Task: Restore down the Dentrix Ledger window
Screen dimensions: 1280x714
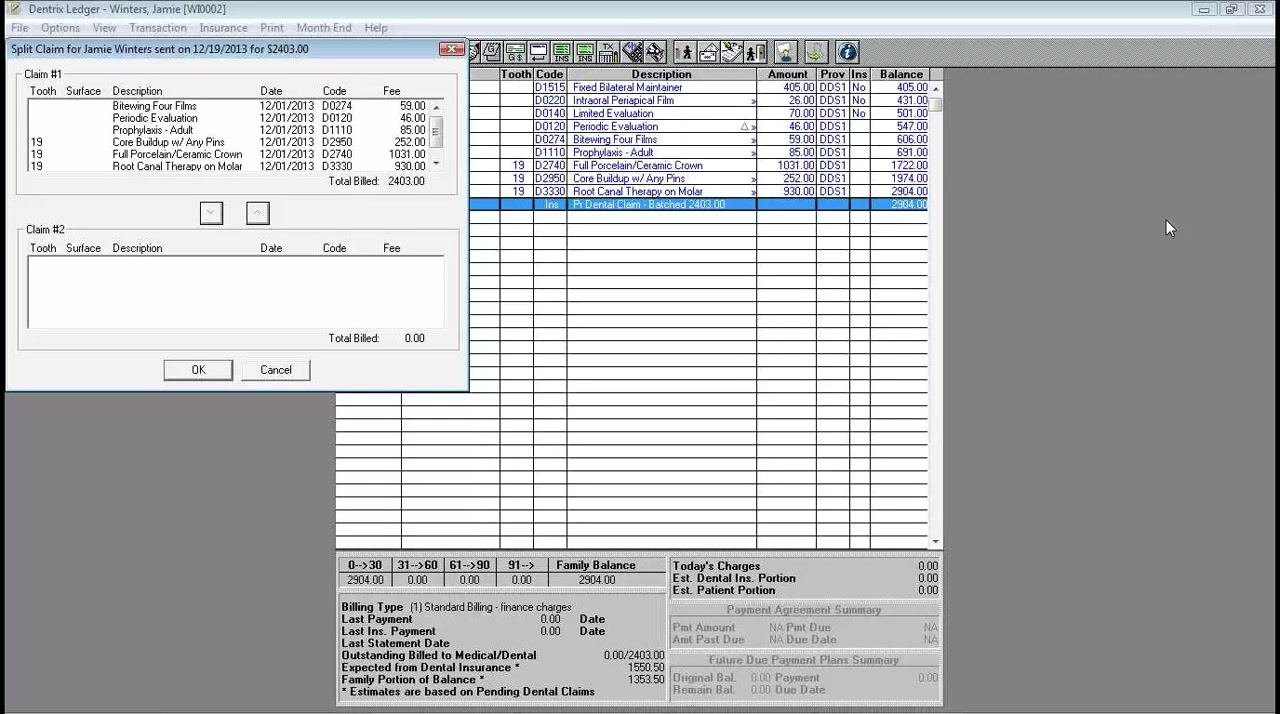Action: click(x=1231, y=9)
